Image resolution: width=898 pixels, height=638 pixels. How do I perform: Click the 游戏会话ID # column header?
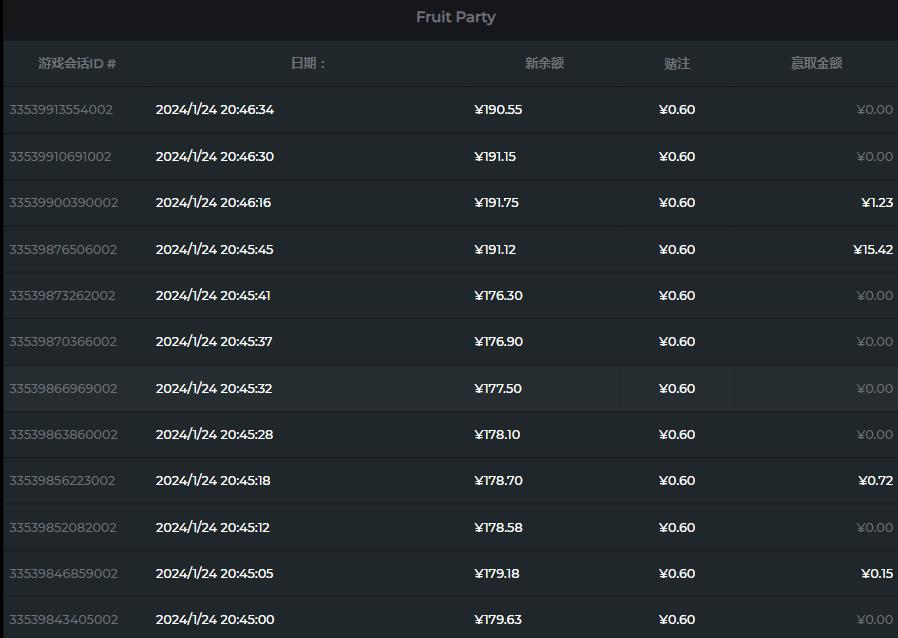77,64
